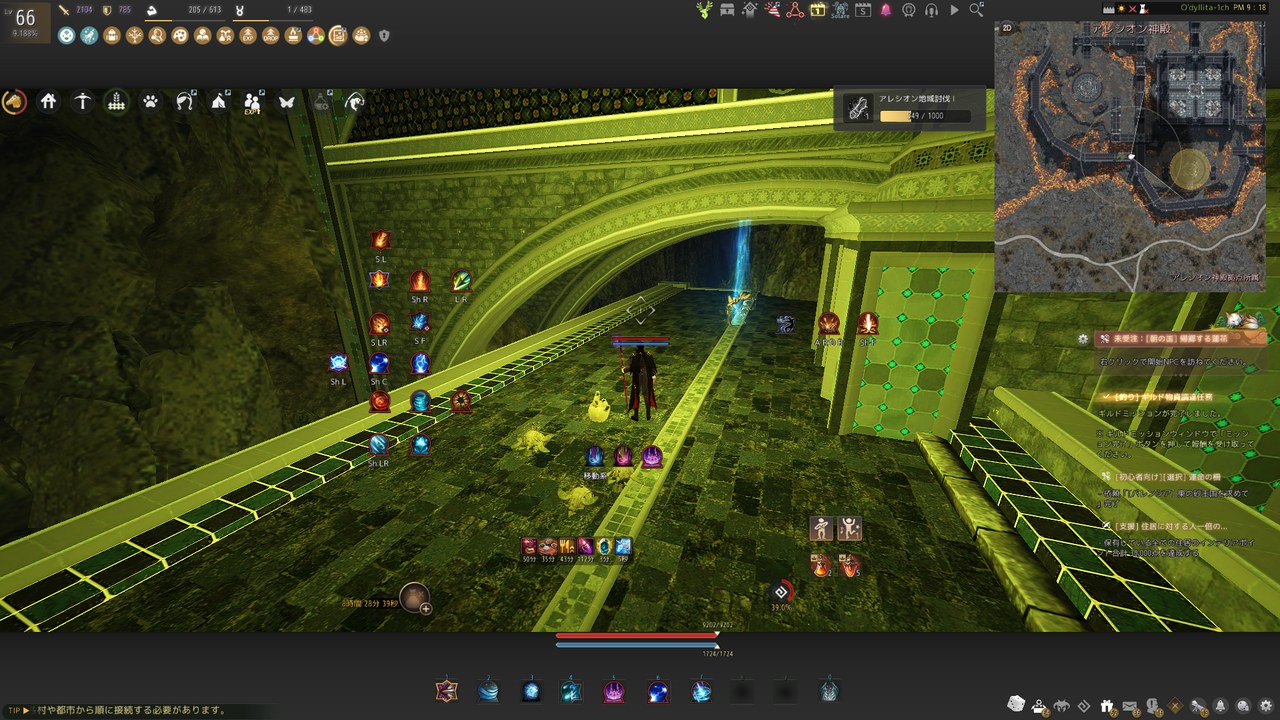
Task: Click the 2104 attack power value
Action: 83,10
